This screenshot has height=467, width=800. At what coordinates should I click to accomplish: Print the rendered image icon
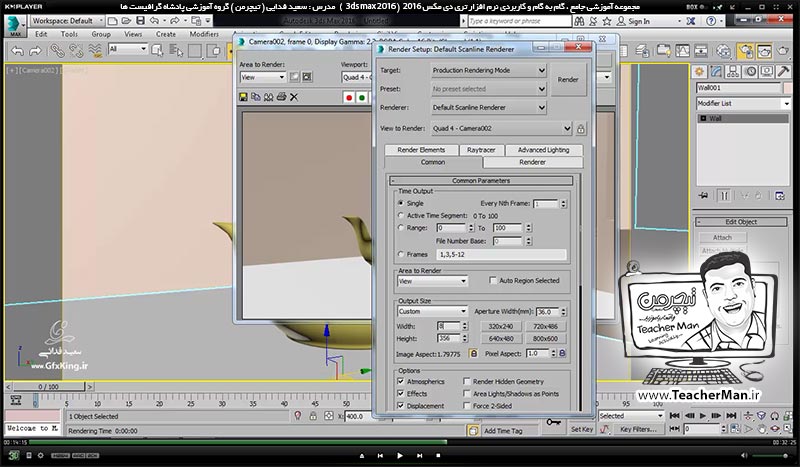point(281,97)
